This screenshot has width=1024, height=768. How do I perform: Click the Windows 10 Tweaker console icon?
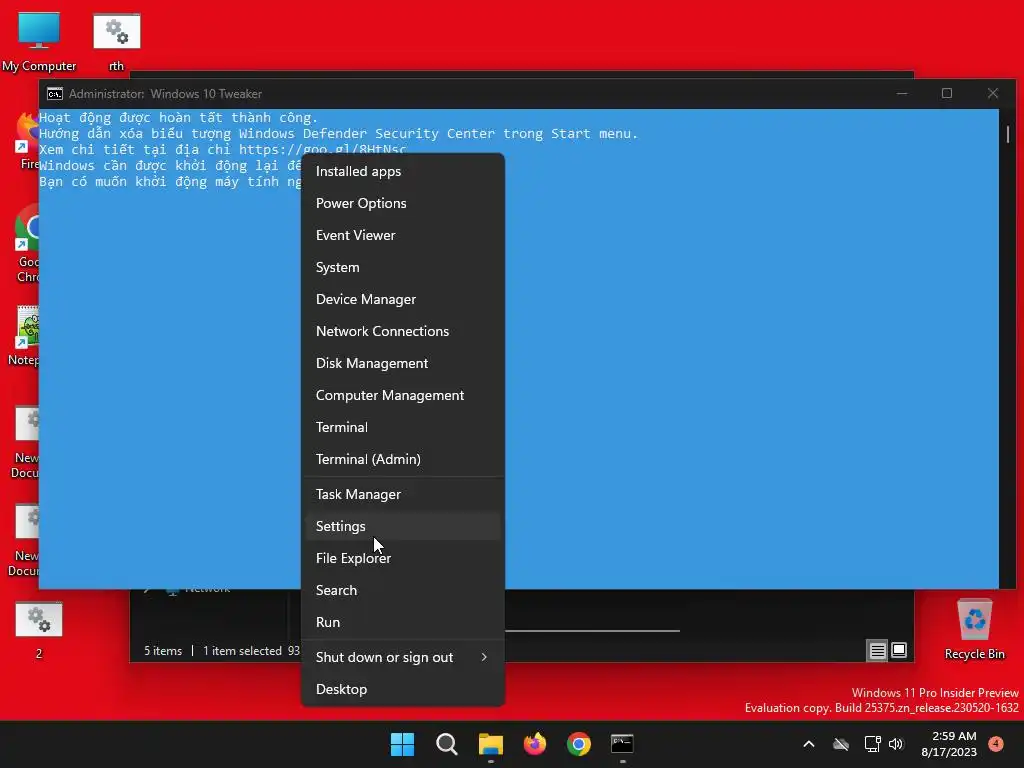(x=55, y=94)
